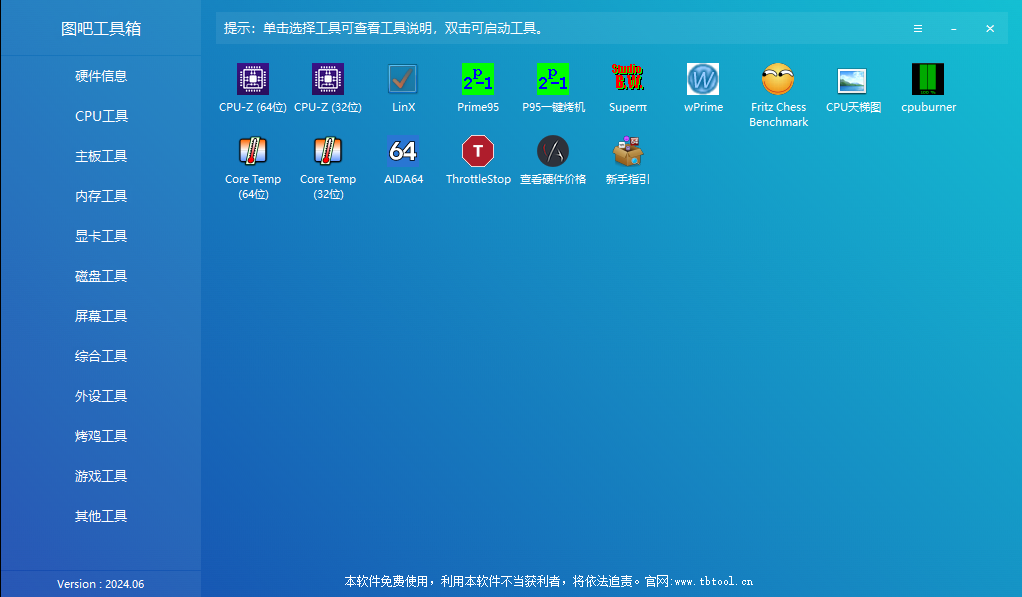This screenshot has width=1022, height=597.
Task: Open the 查看硬件价格 tool
Action: [552, 158]
